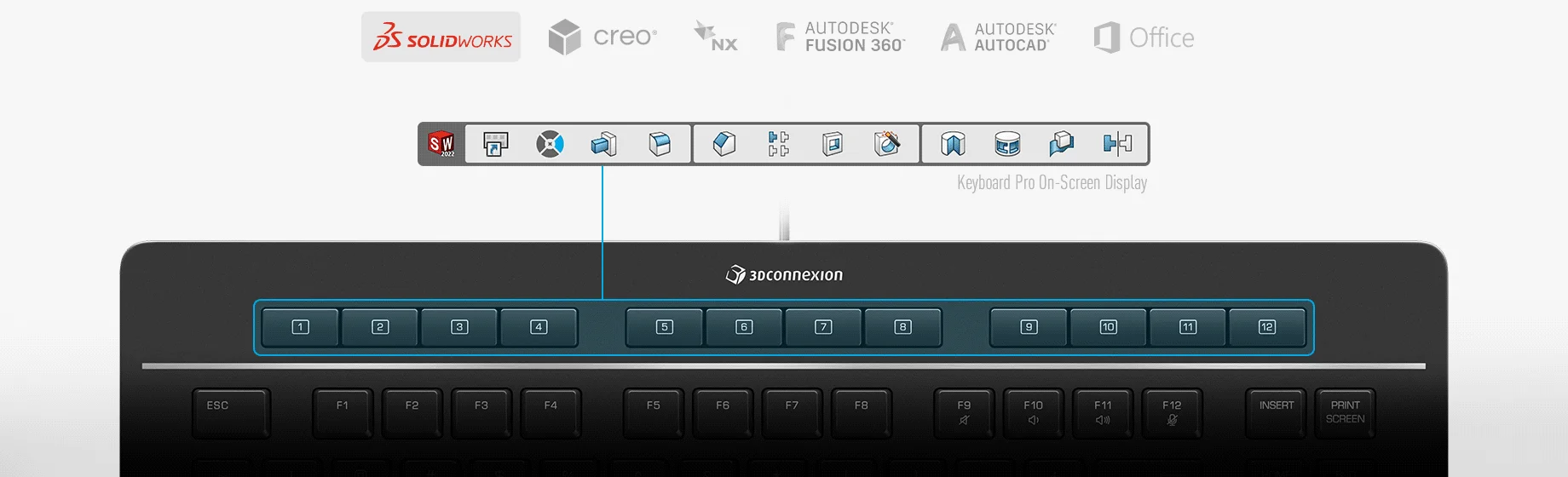Click the SolidWorks 2022 cube icon

point(441,144)
